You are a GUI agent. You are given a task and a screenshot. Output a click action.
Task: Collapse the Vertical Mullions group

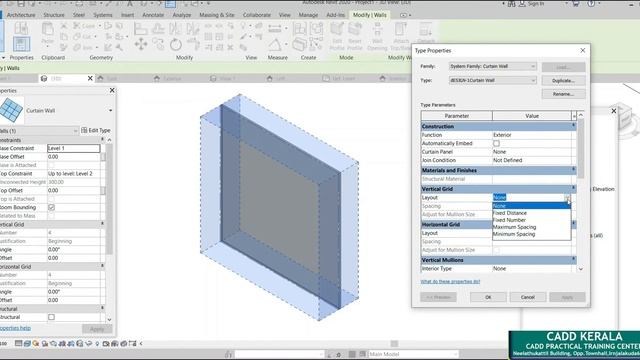click(x=573, y=259)
